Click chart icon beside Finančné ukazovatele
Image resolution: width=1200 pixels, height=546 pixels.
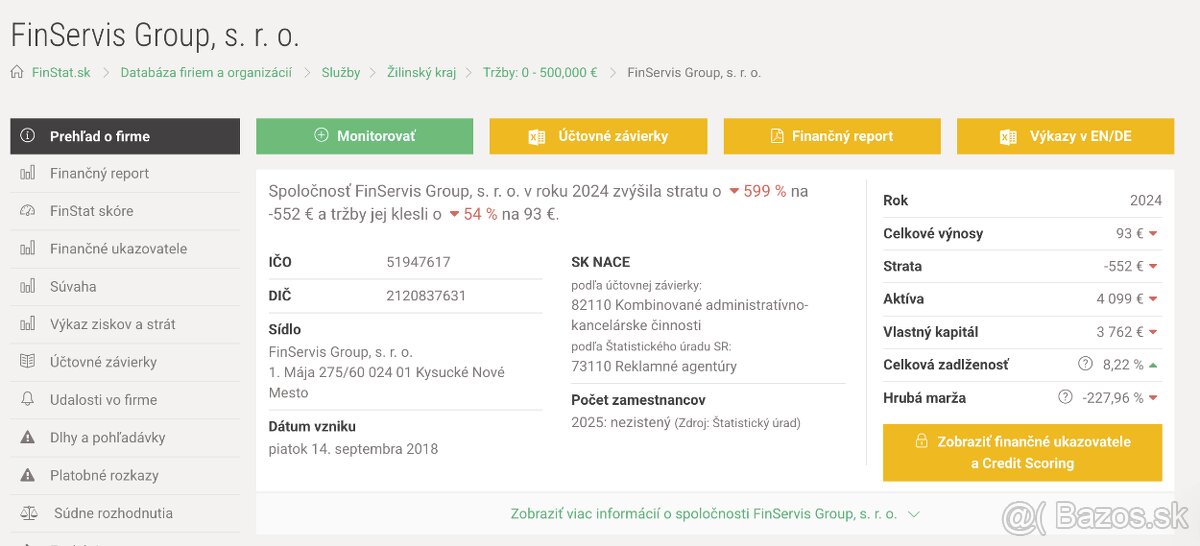28,249
